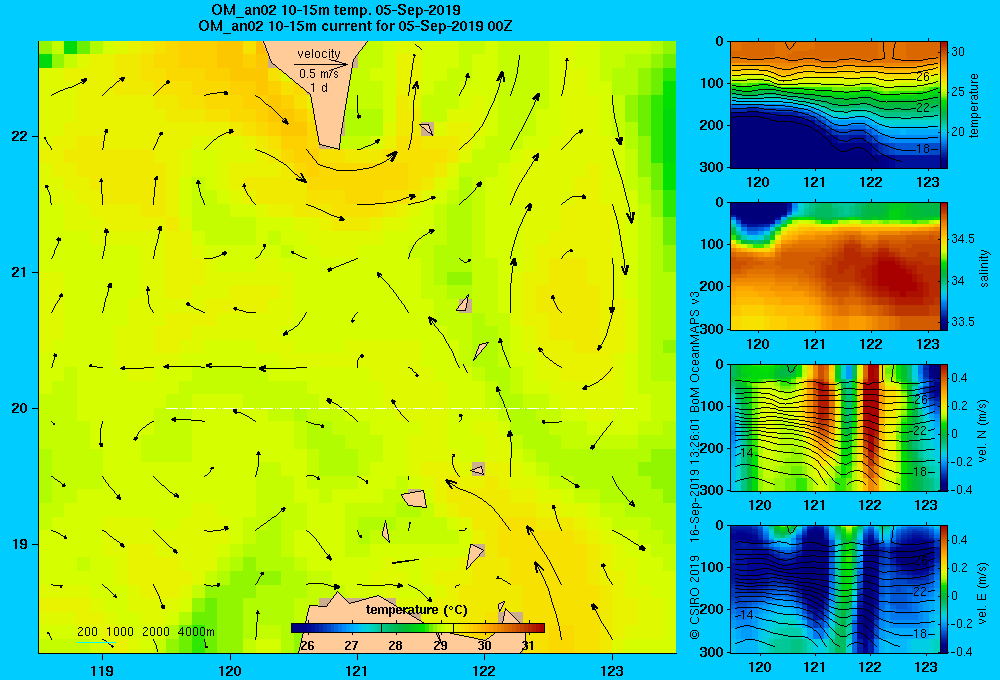The image size is (1000, 680).
Task: Click the 'velocity' legend label
Action: pos(319,54)
